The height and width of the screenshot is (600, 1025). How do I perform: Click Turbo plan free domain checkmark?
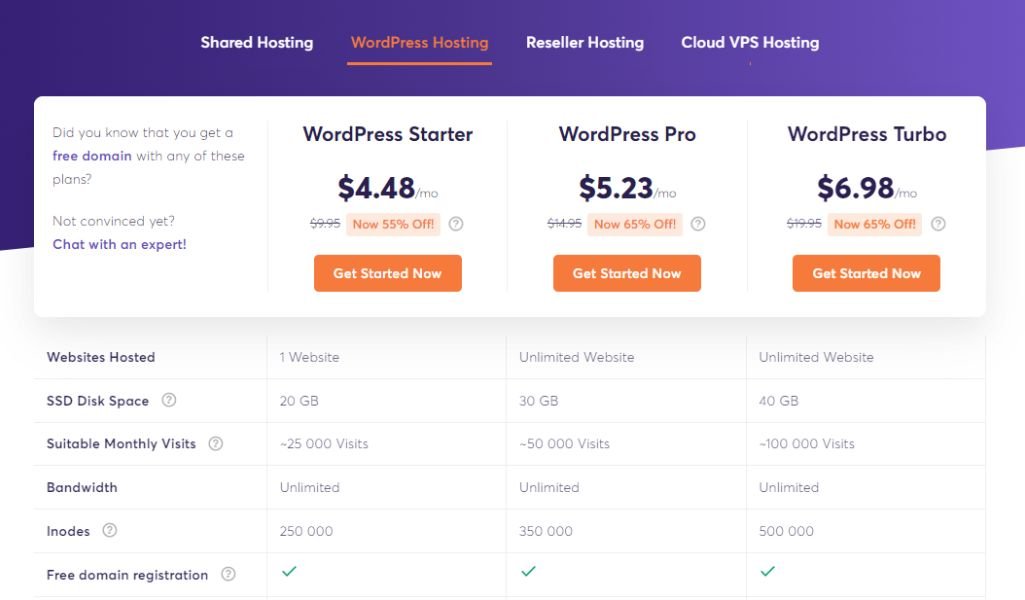click(x=767, y=571)
